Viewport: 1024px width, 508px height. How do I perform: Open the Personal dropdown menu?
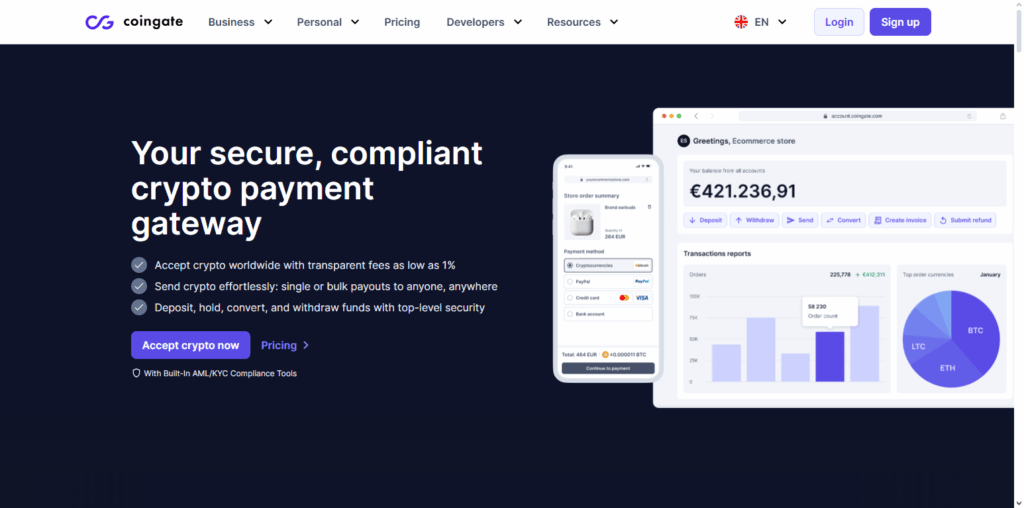tap(328, 22)
